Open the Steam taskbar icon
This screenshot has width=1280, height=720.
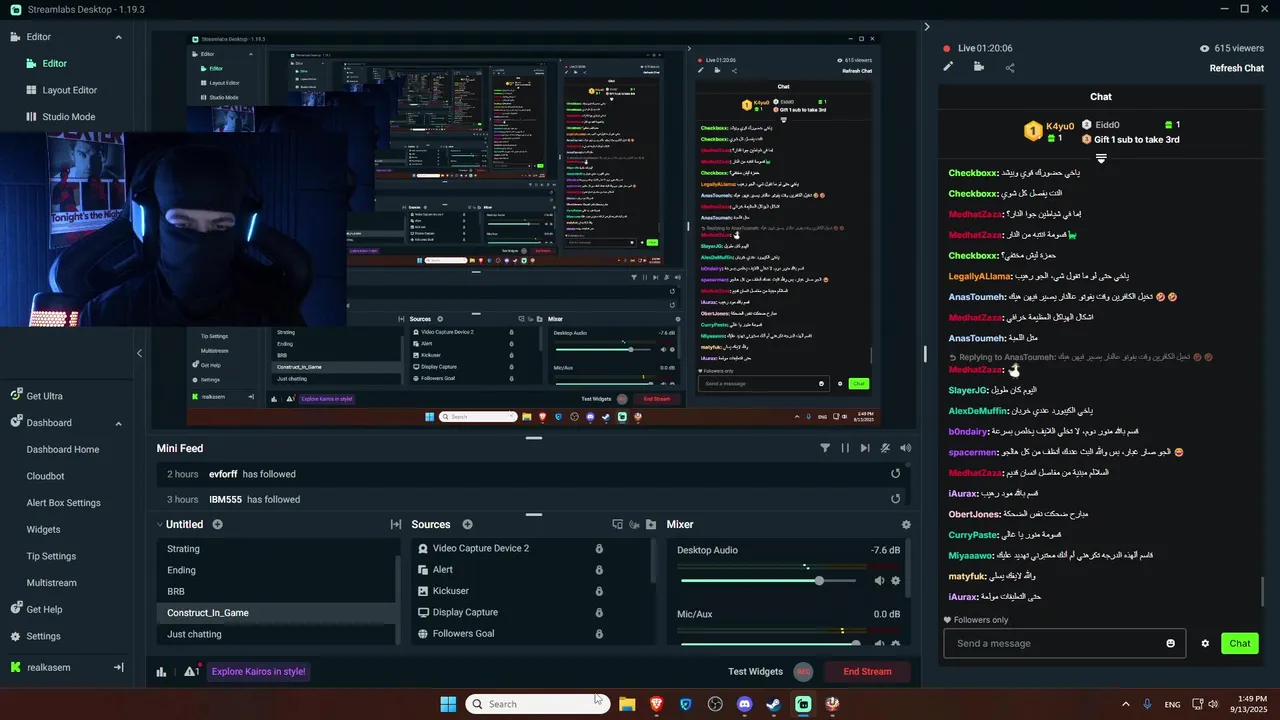coord(773,704)
